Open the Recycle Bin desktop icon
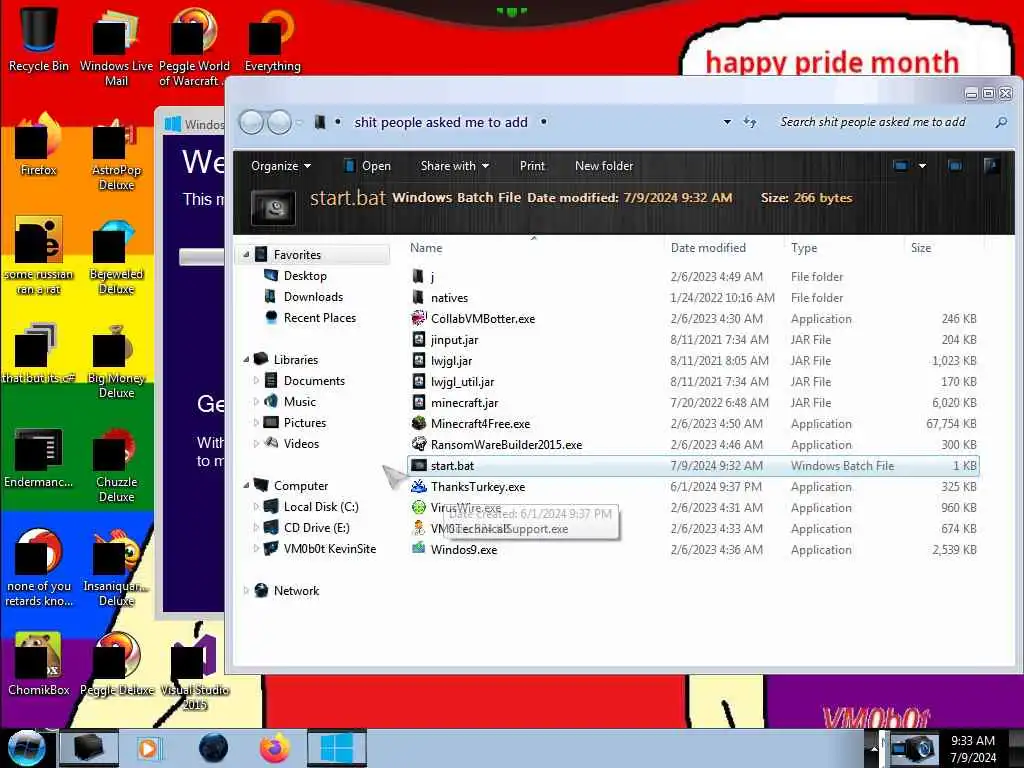1024x768 pixels. 39,39
